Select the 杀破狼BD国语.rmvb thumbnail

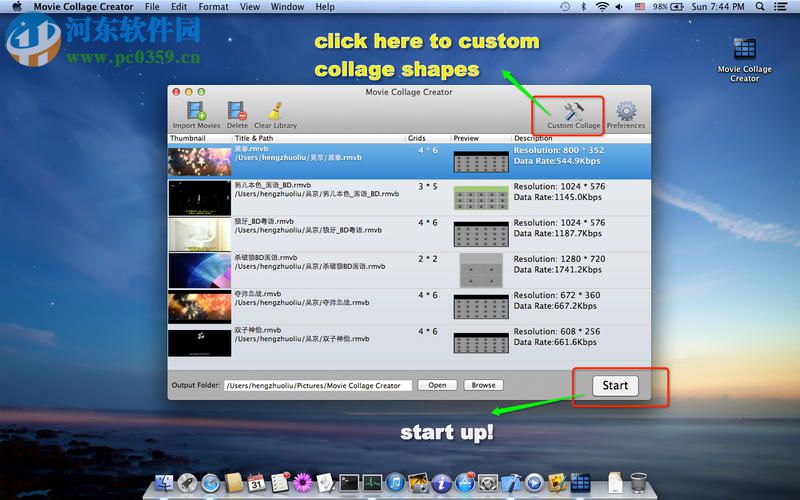click(199, 270)
